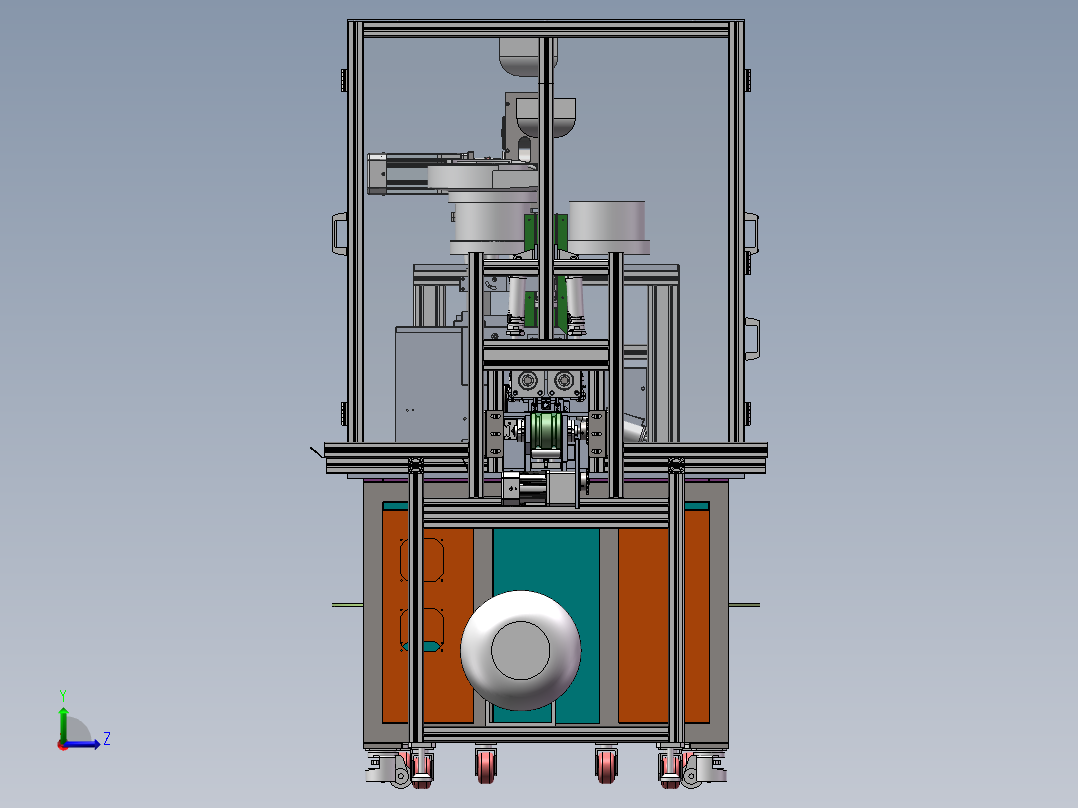1078x808 pixels.
Task: Select the large white domed disc on the cabinet
Action: coord(520,651)
